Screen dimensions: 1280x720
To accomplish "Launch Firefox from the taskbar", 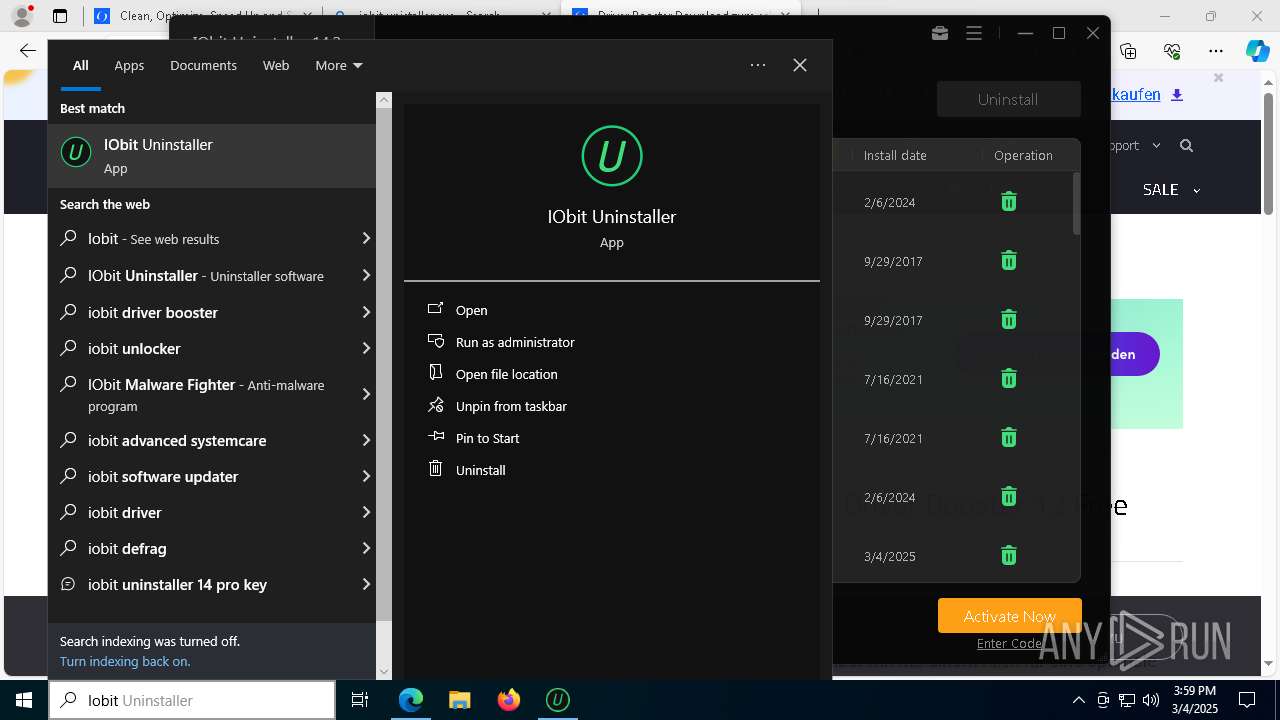I will pos(509,700).
